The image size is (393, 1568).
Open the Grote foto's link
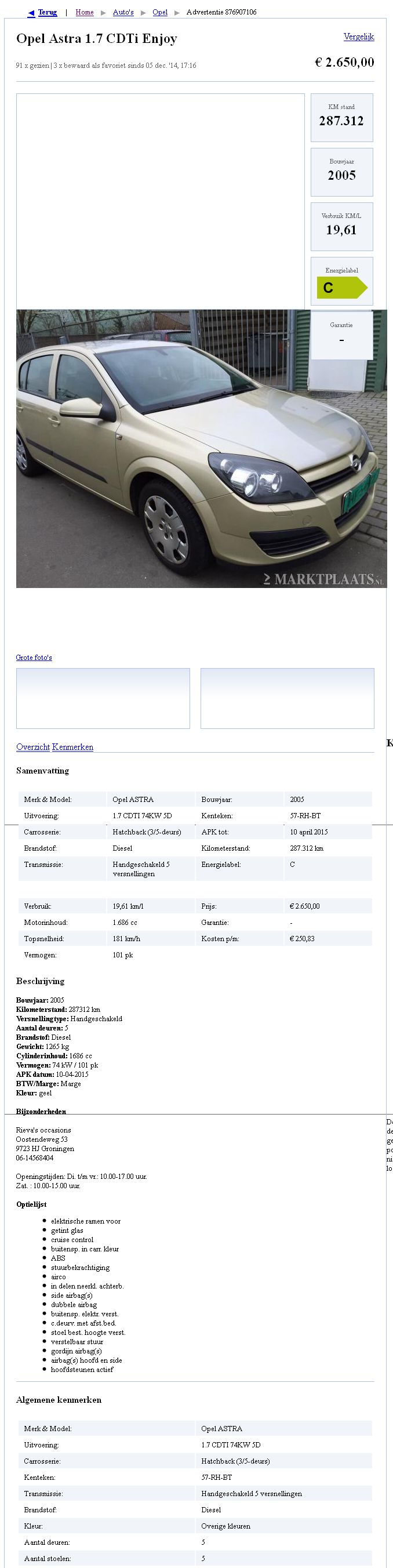(34, 658)
